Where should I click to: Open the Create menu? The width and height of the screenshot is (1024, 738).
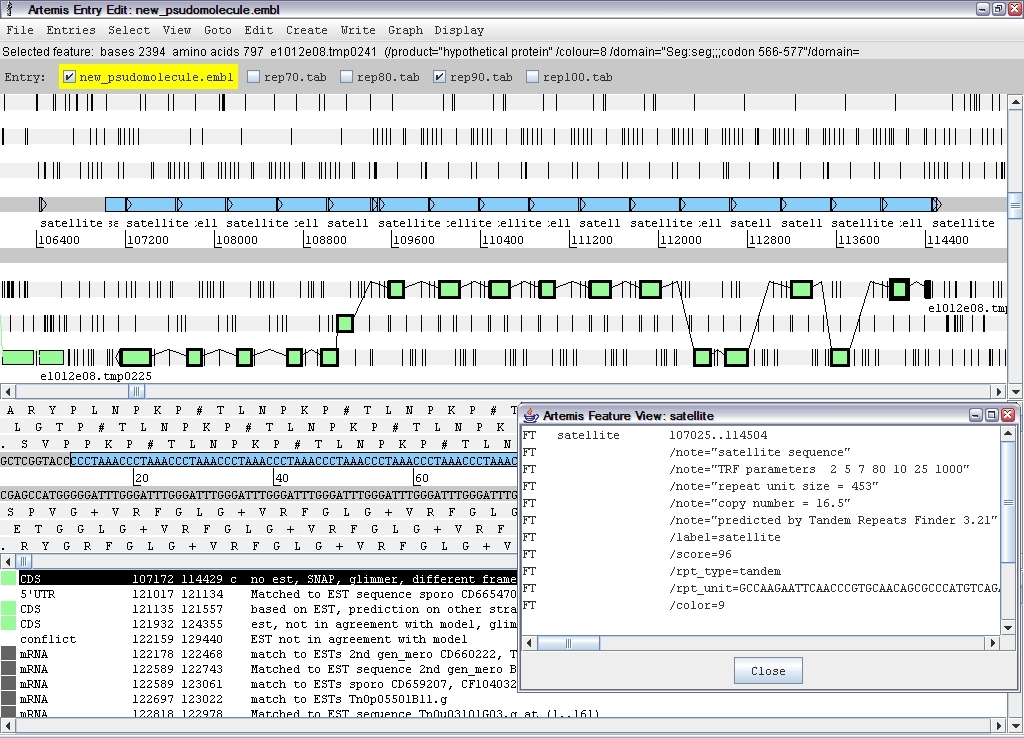(x=306, y=30)
